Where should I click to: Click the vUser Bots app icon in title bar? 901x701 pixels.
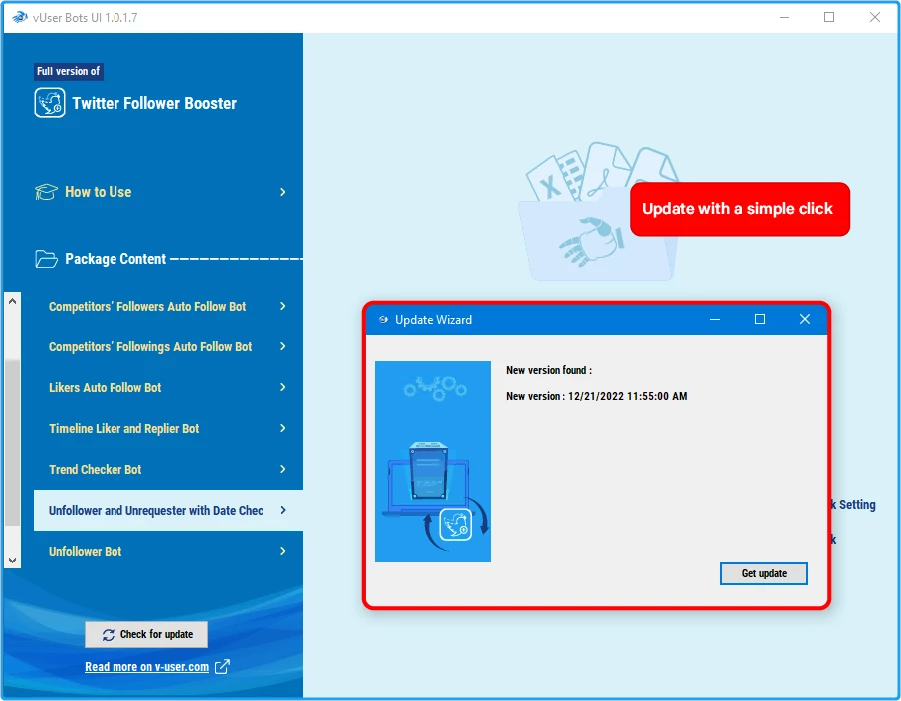point(20,17)
